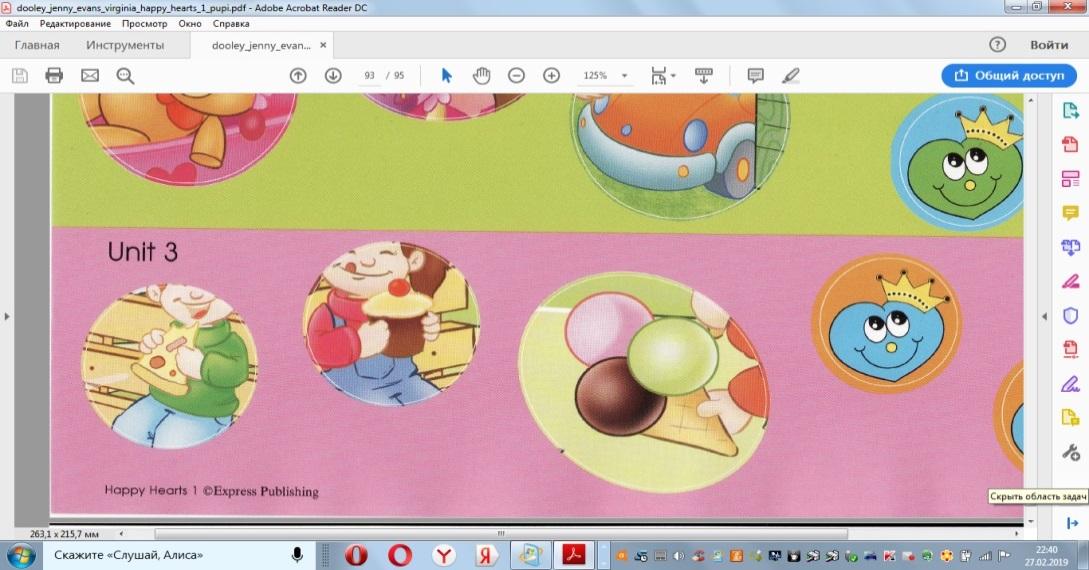Open Protect shield tool in sidebar

1070,315
